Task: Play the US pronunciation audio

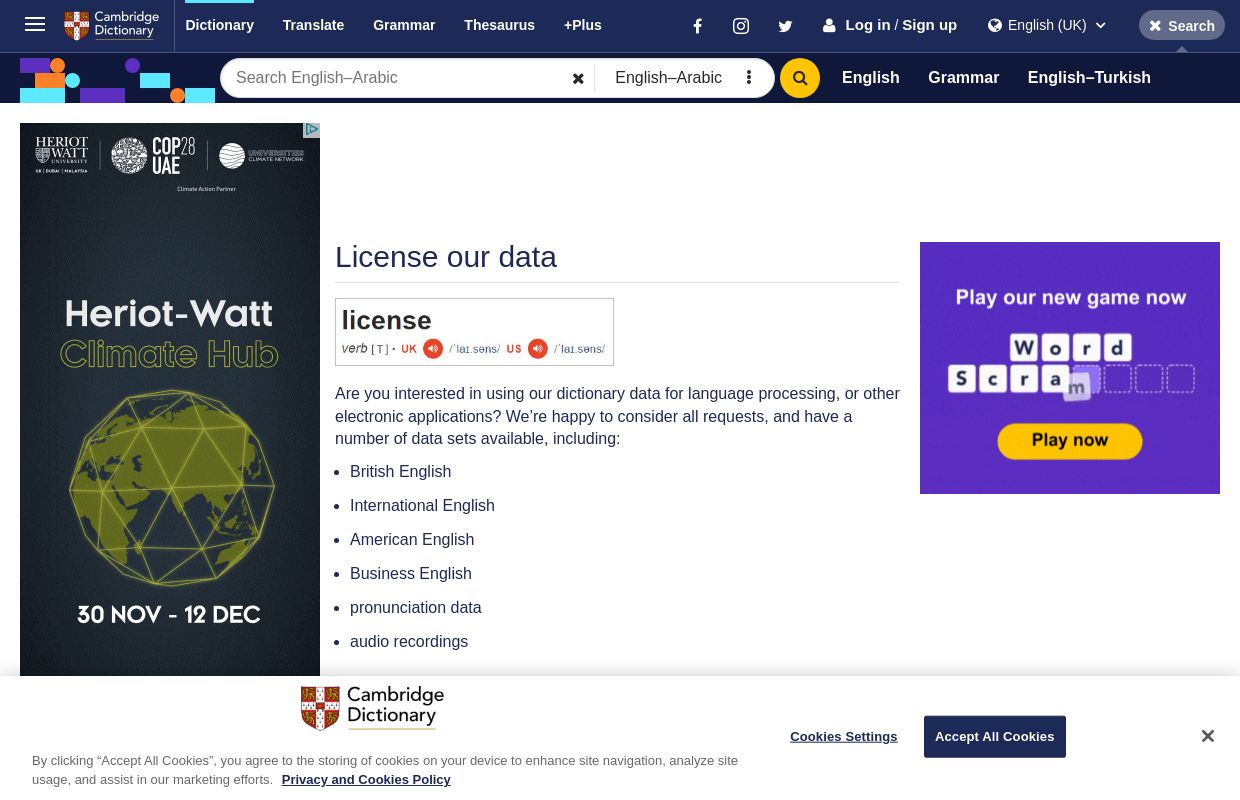Action: point(538,349)
